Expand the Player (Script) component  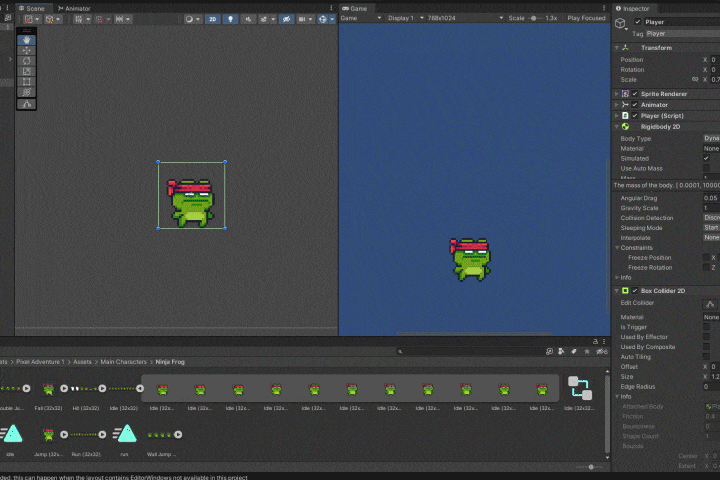tap(617, 116)
